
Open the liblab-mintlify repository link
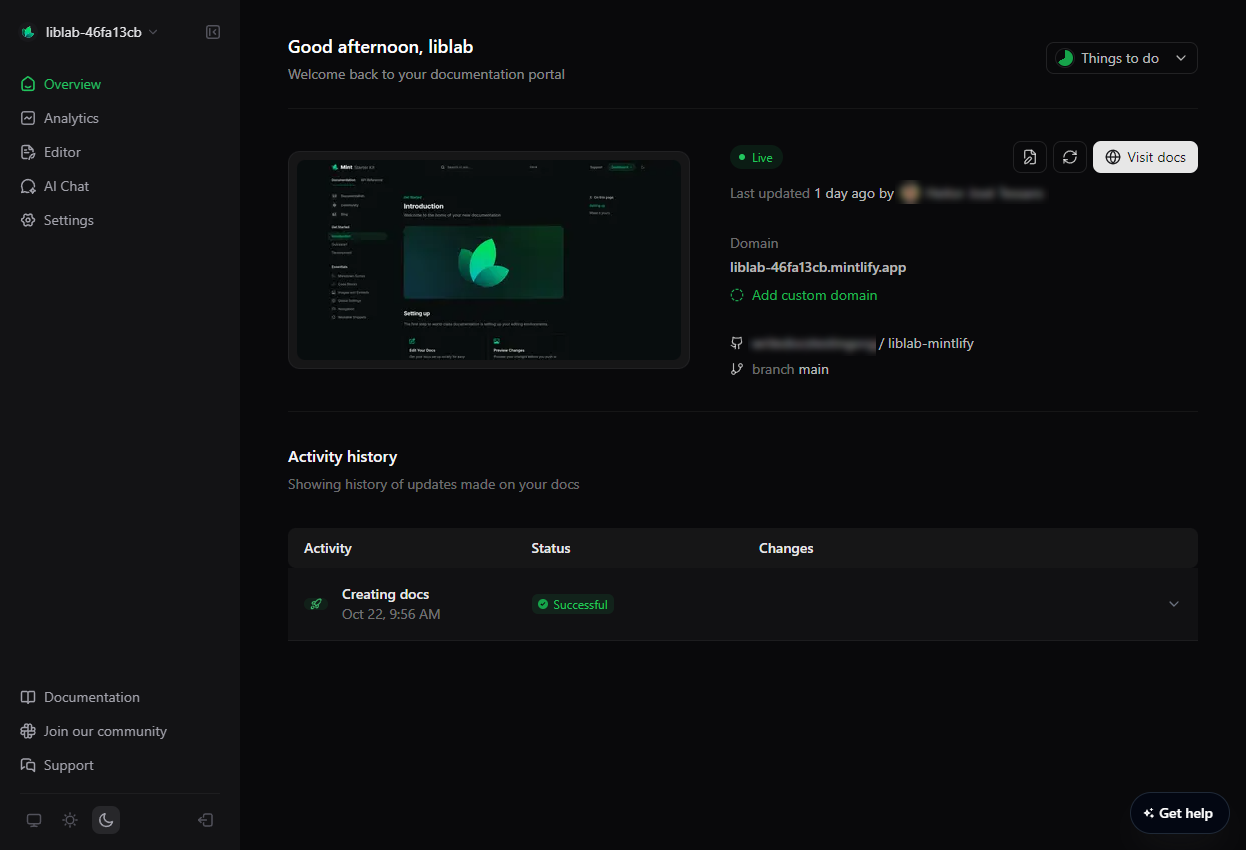pos(931,343)
